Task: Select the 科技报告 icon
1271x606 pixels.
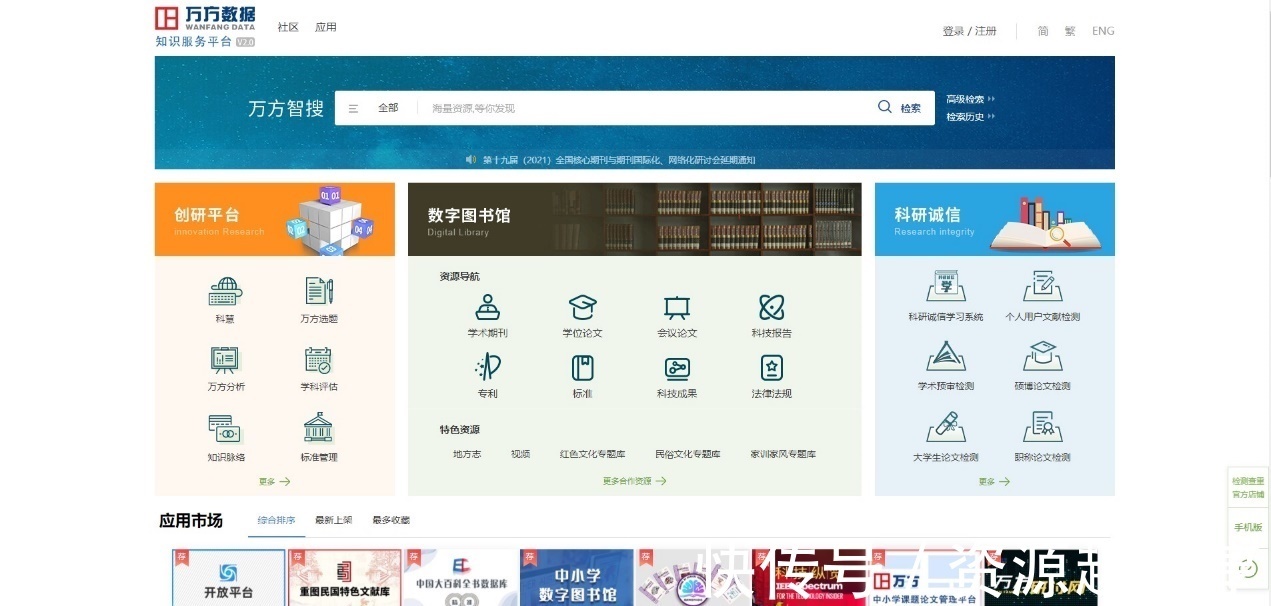Action: pyautogui.click(x=771, y=308)
